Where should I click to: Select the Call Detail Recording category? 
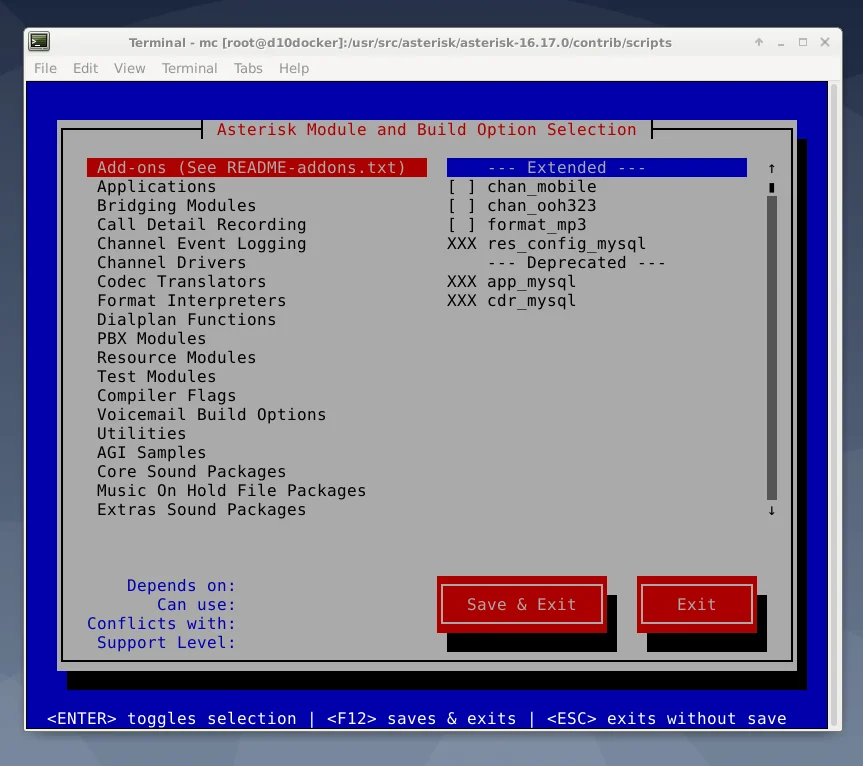click(x=201, y=225)
